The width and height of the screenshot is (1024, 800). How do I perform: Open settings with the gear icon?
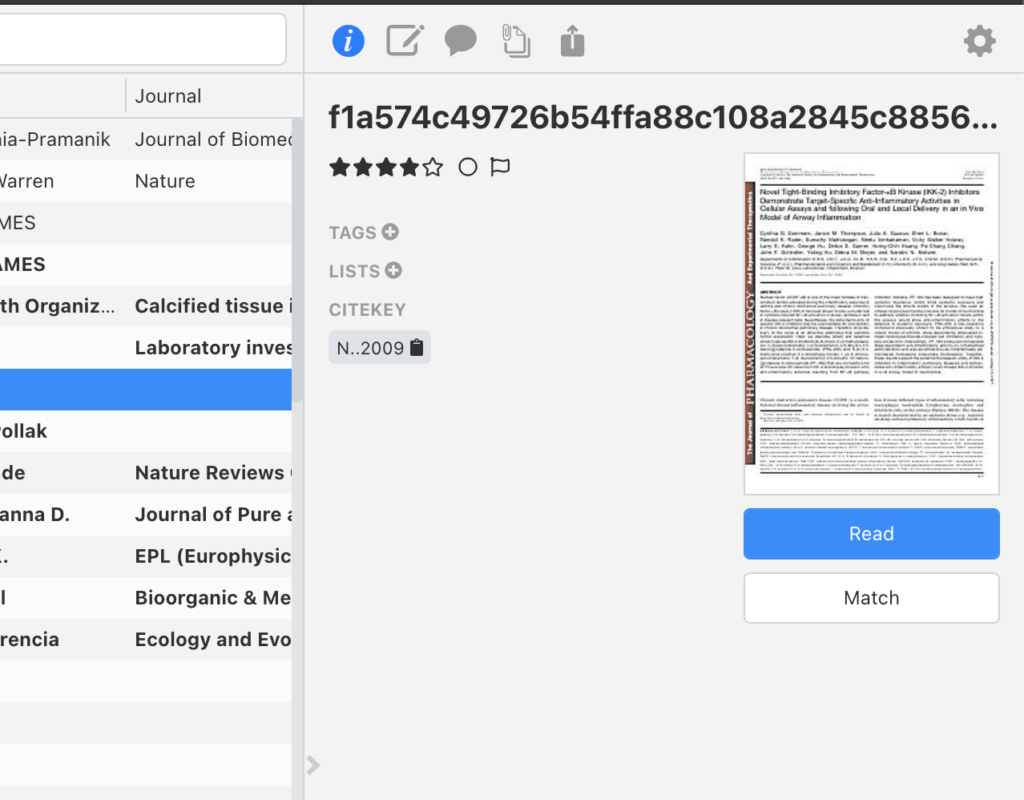pyautogui.click(x=979, y=40)
